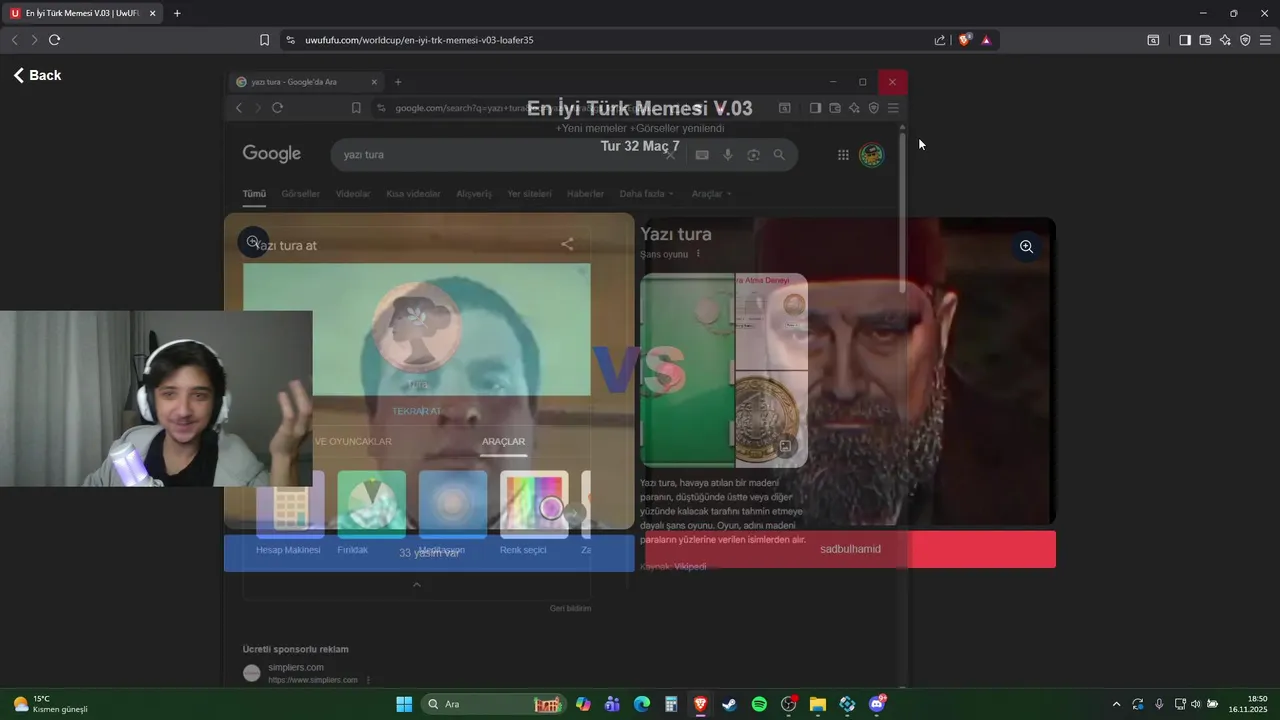This screenshot has width=1280, height=720.
Task: Select the ARAÇLAR tab in Google widget
Action: pyautogui.click(x=503, y=442)
